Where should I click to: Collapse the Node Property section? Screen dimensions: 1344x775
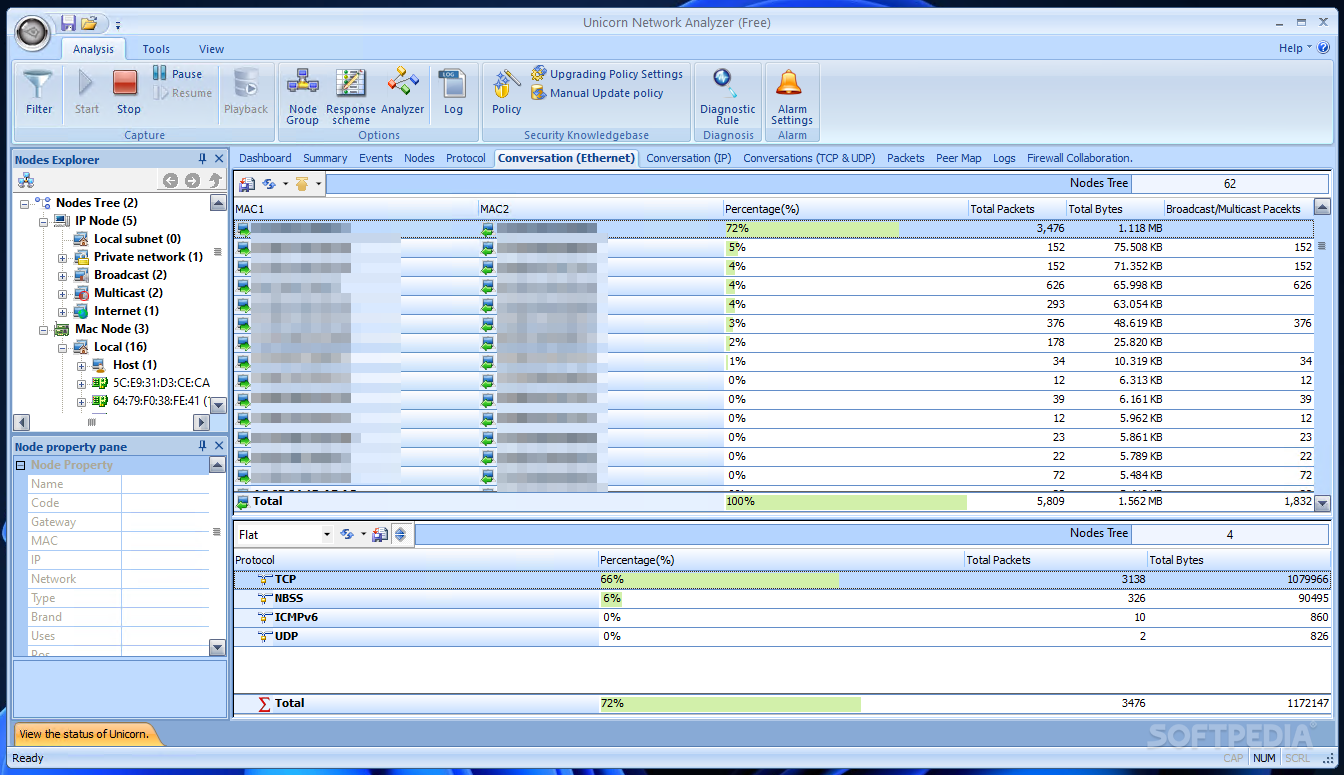(x=20, y=465)
